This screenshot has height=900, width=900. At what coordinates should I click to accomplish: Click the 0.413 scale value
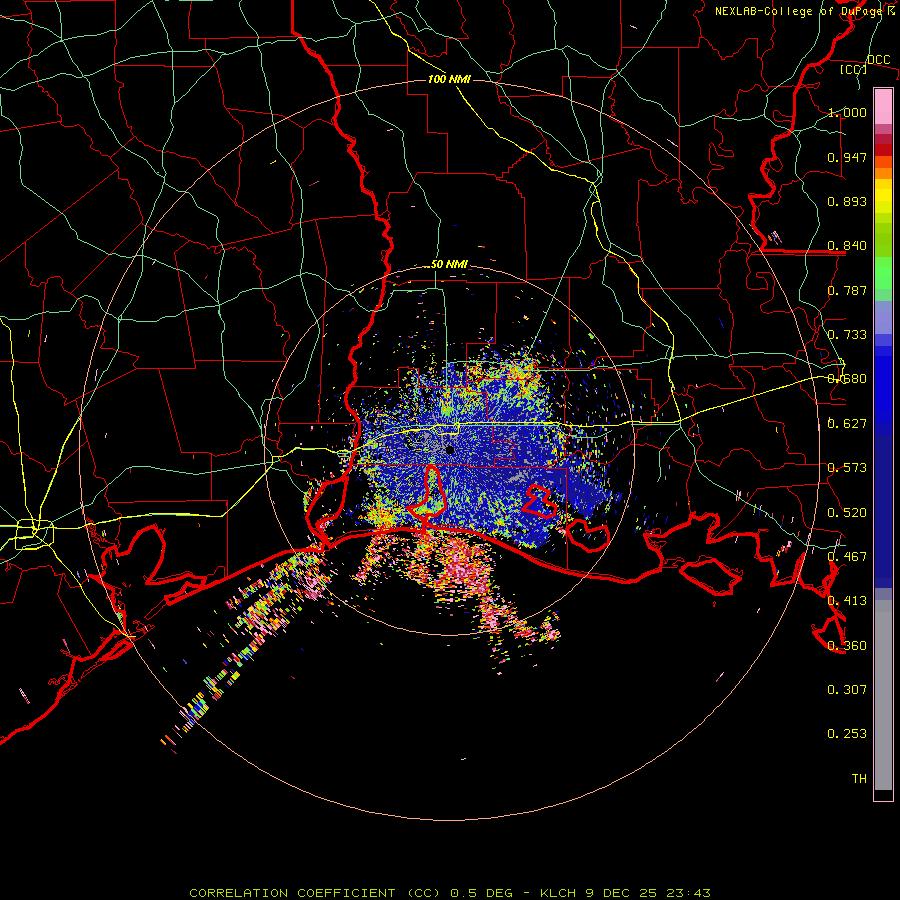[x=847, y=601]
